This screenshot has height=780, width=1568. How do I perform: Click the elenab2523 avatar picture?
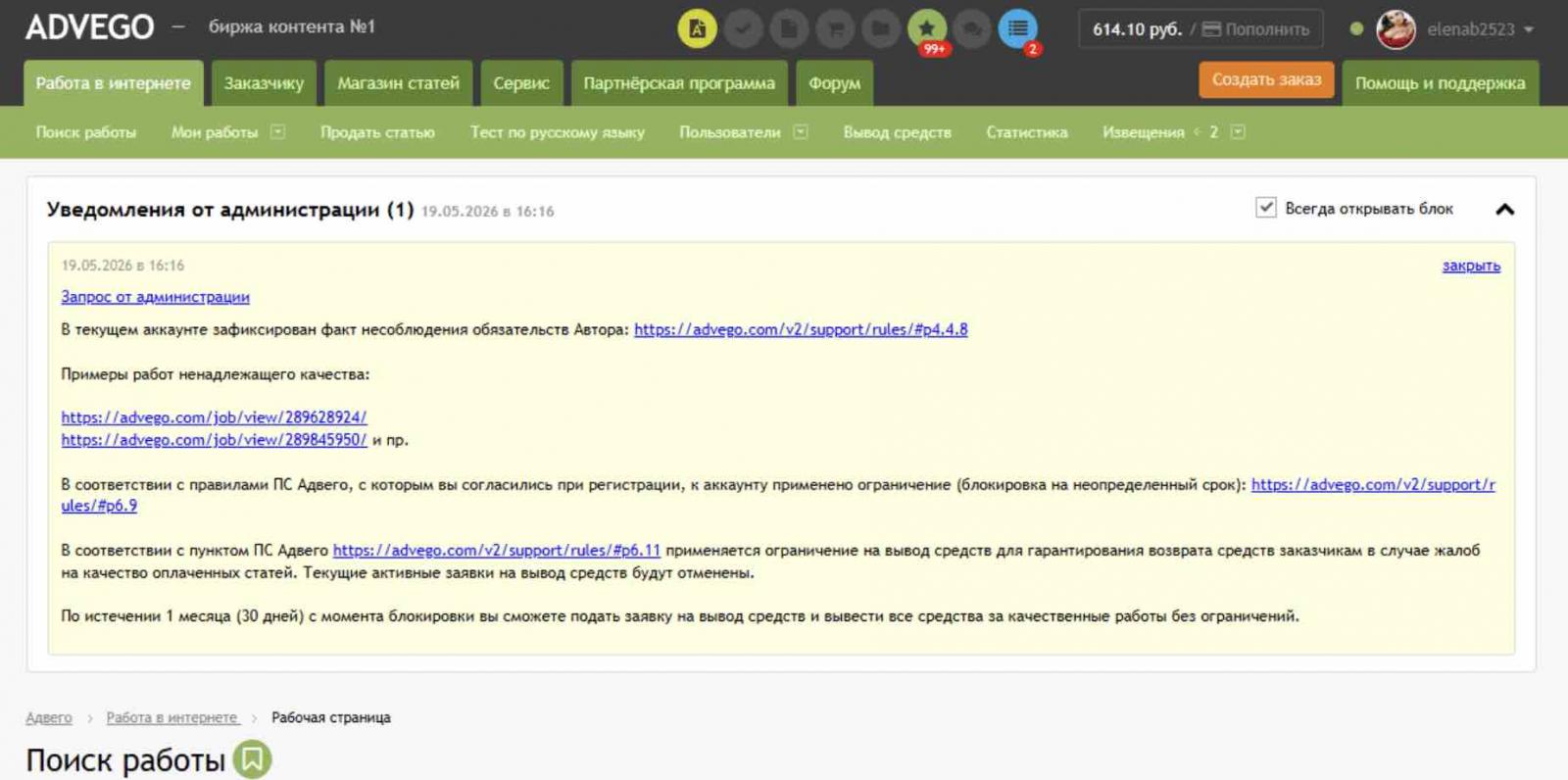[x=1396, y=28]
